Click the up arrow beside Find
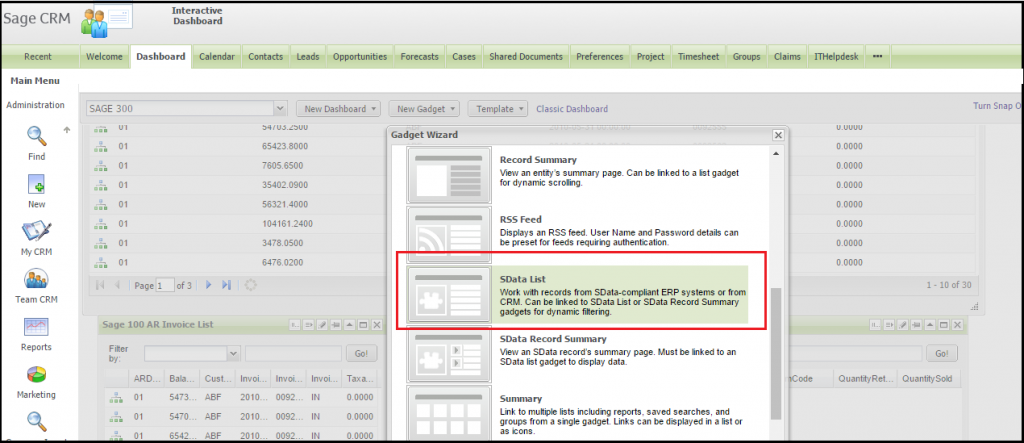The image size is (1024, 443). pos(66,130)
